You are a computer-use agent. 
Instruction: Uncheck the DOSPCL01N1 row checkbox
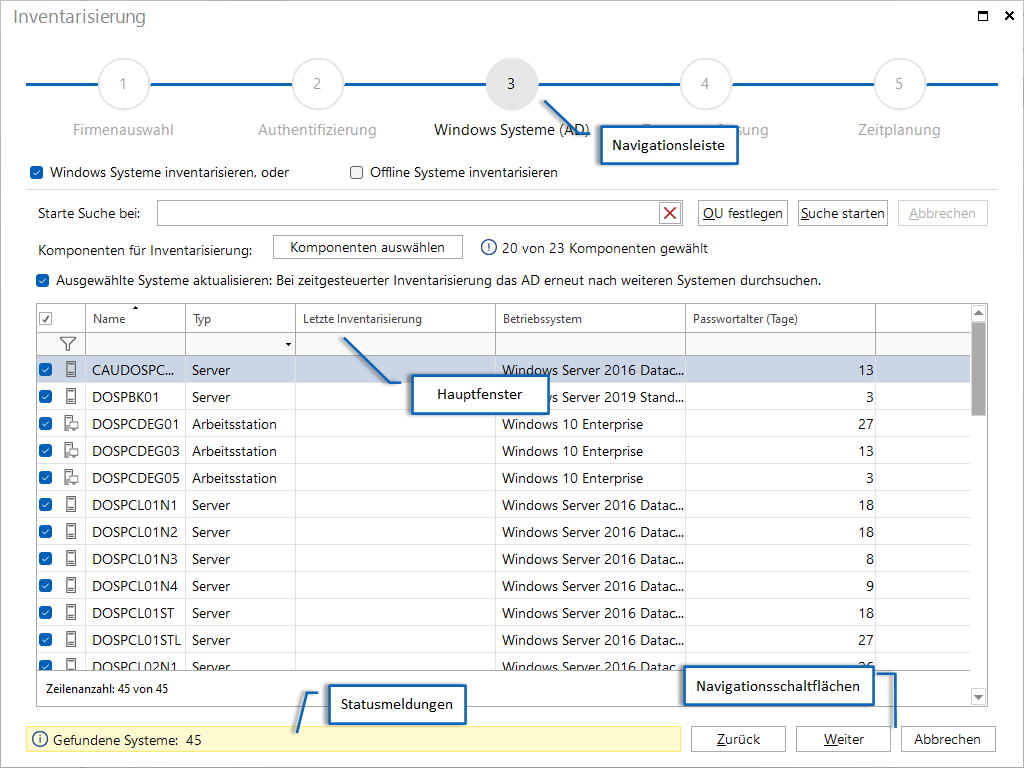click(x=46, y=505)
